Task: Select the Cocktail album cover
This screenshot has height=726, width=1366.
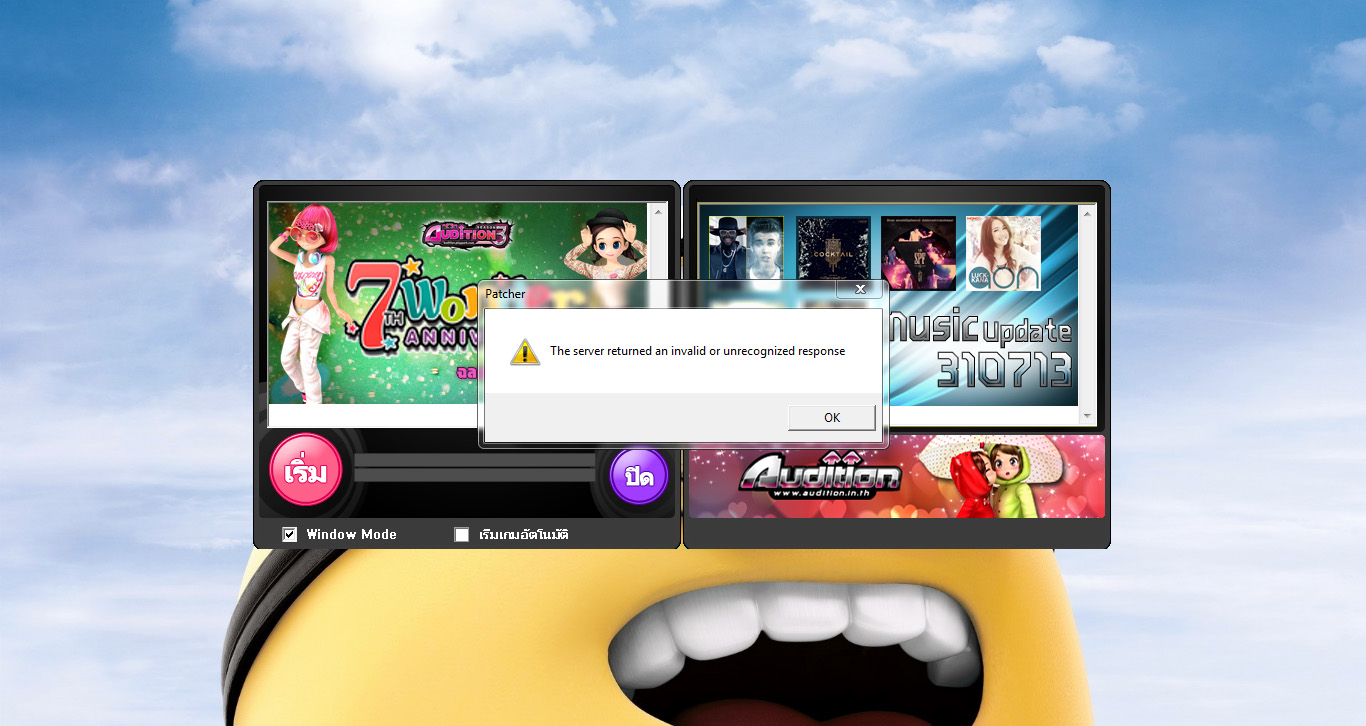Action: [833, 247]
